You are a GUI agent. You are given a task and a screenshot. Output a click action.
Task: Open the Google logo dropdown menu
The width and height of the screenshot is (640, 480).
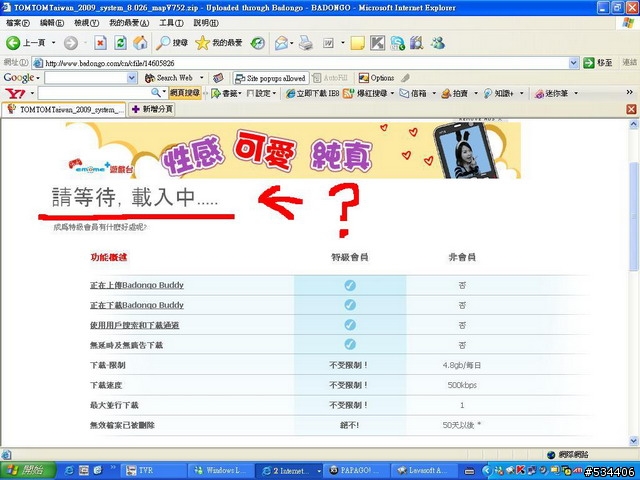point(21,78)
